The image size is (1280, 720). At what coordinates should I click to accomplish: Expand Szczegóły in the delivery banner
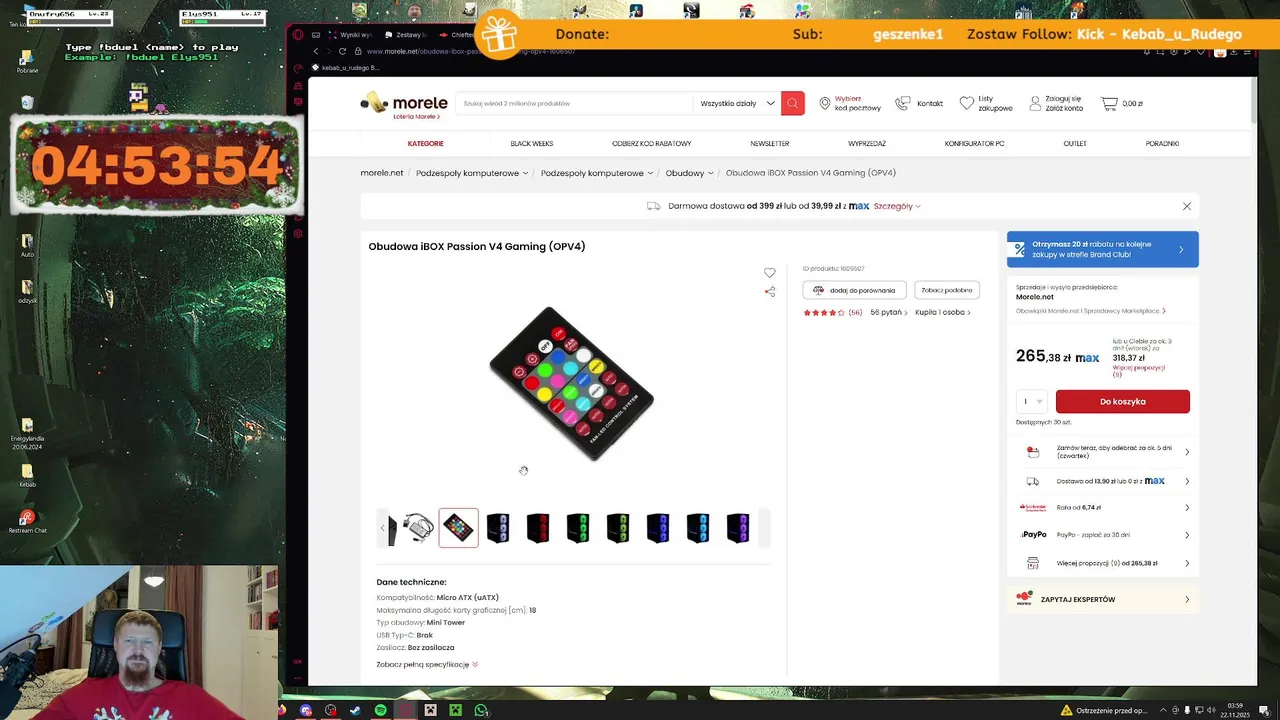897,206
